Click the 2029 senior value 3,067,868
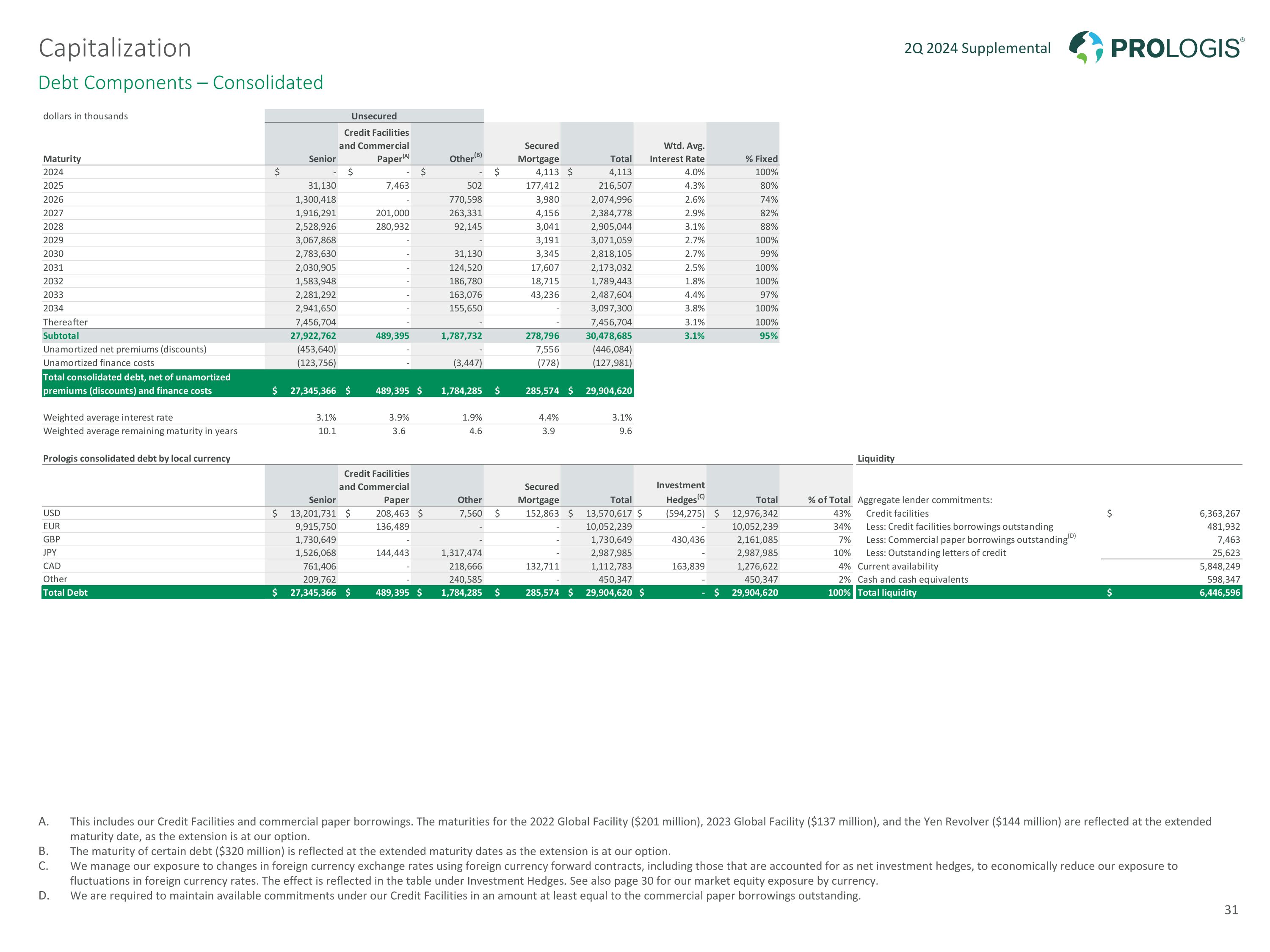This screenshot has height=952, width=1270. point(315,240)
